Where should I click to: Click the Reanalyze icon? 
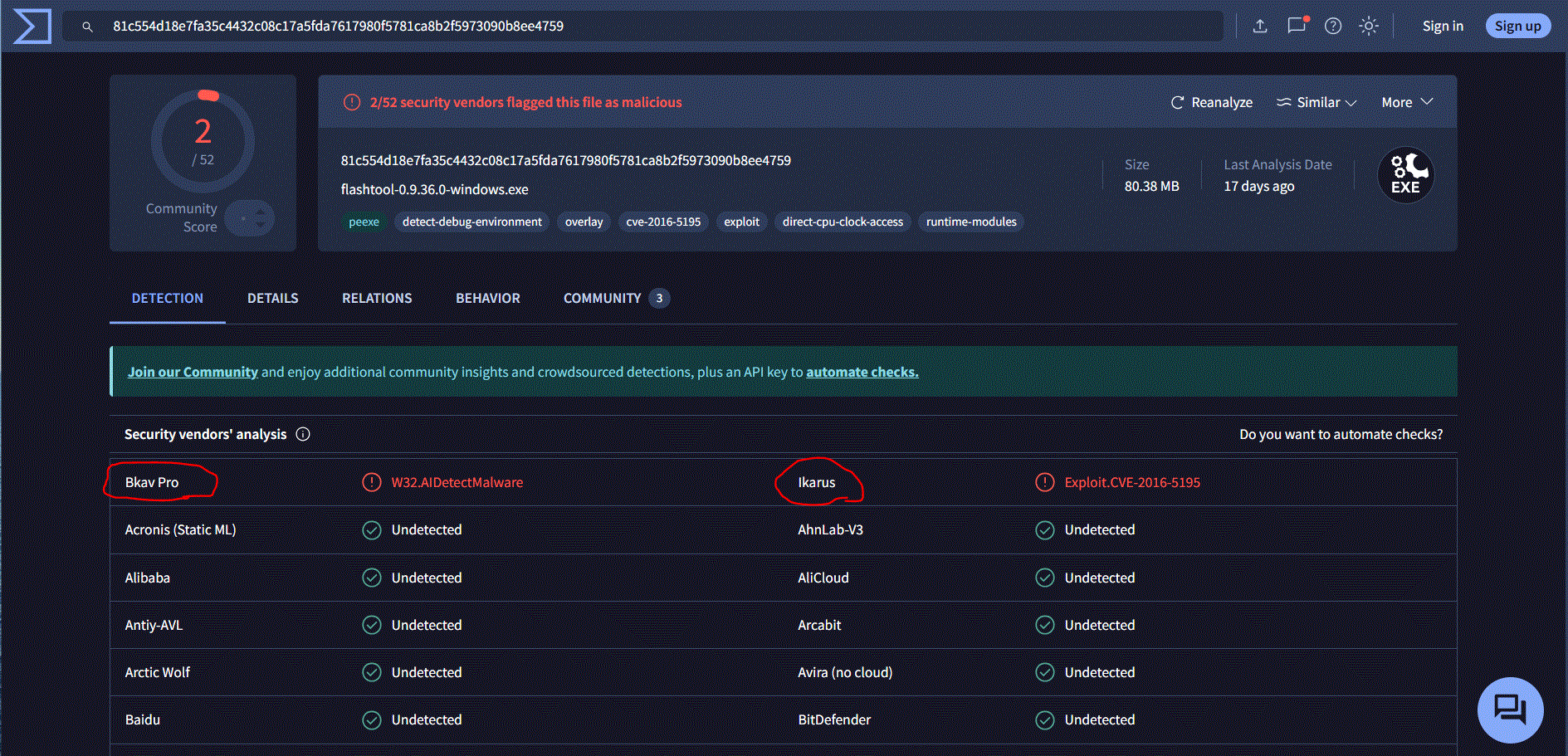coord(1178,102)
